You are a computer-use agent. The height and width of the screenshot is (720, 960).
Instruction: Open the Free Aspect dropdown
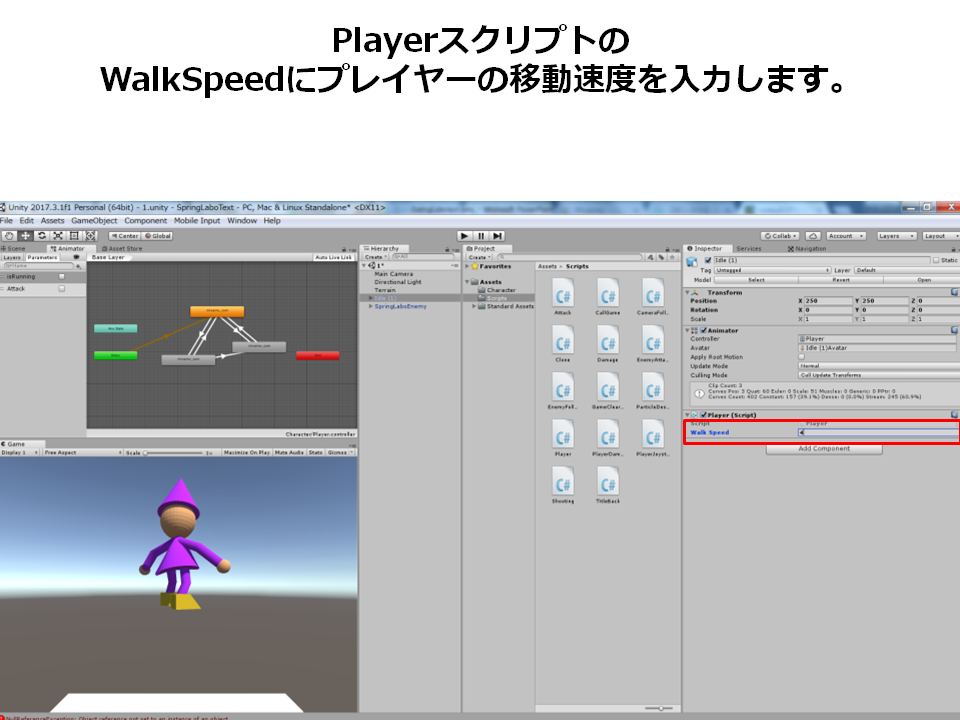83,452
